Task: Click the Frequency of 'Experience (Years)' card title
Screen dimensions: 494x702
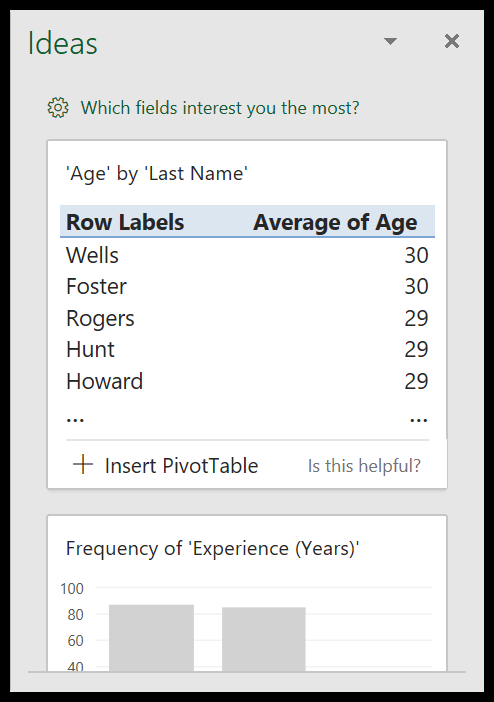Action: (x=213, y=548)
